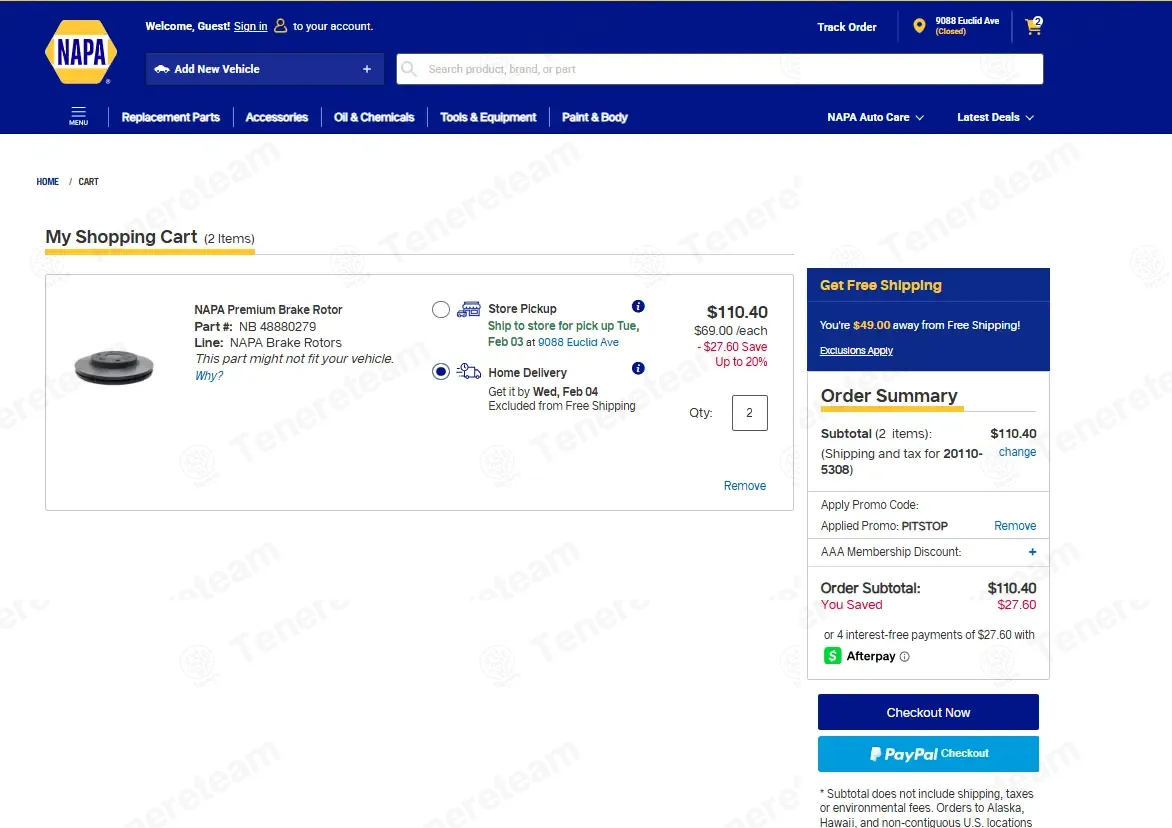Open NAPA Premium Brake Rotor title

268,309
